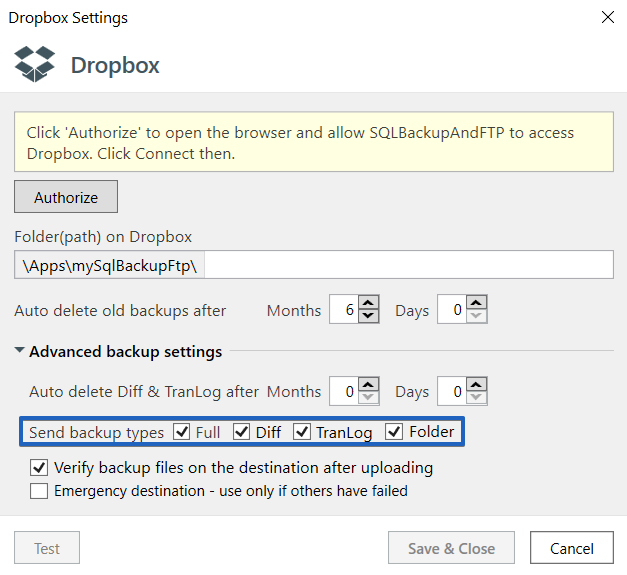627x575 pixels.
Task: Click the Dropbox logo icon
Action: point(34,64)
